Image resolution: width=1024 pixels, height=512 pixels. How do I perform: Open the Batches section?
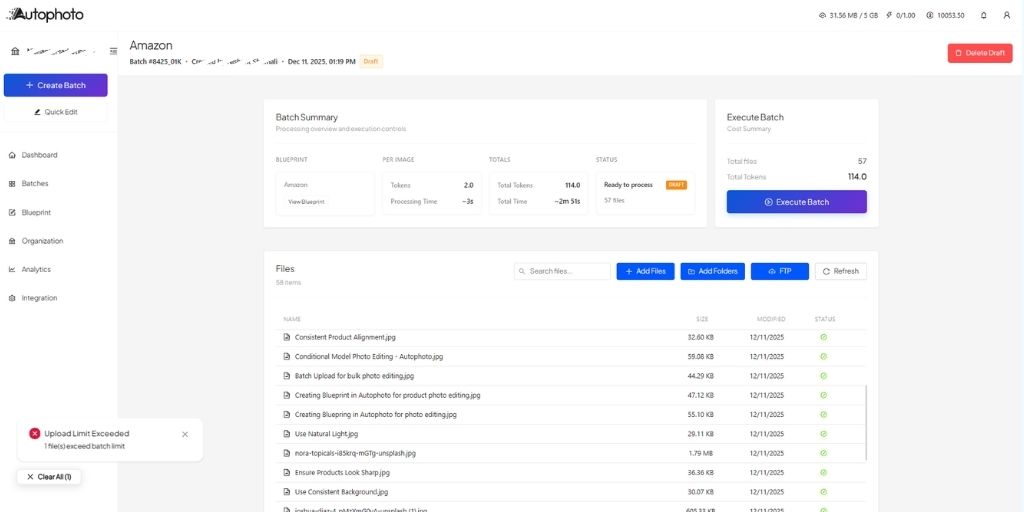tap(35, 184)
